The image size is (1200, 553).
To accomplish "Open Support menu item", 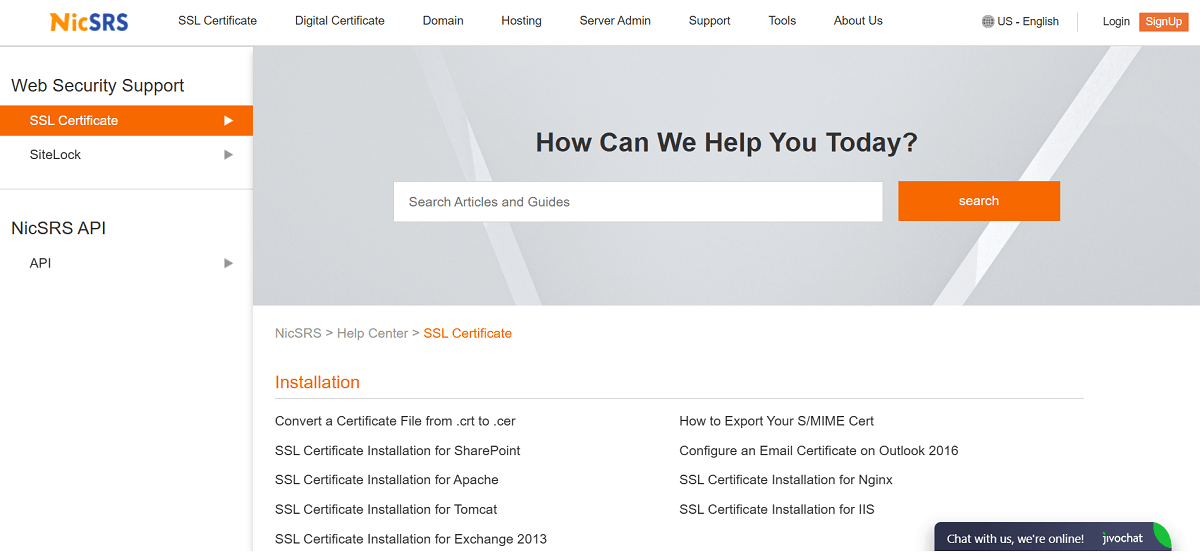I will point(710,21).
